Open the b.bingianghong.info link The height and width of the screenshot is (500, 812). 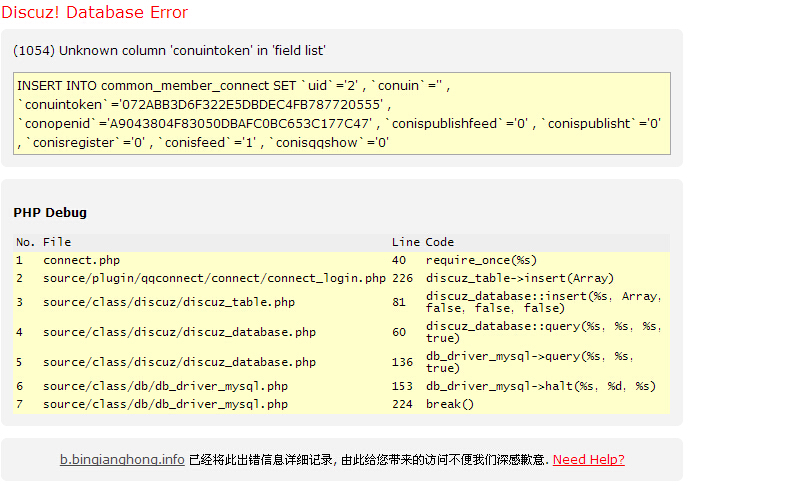click(122, 460)
